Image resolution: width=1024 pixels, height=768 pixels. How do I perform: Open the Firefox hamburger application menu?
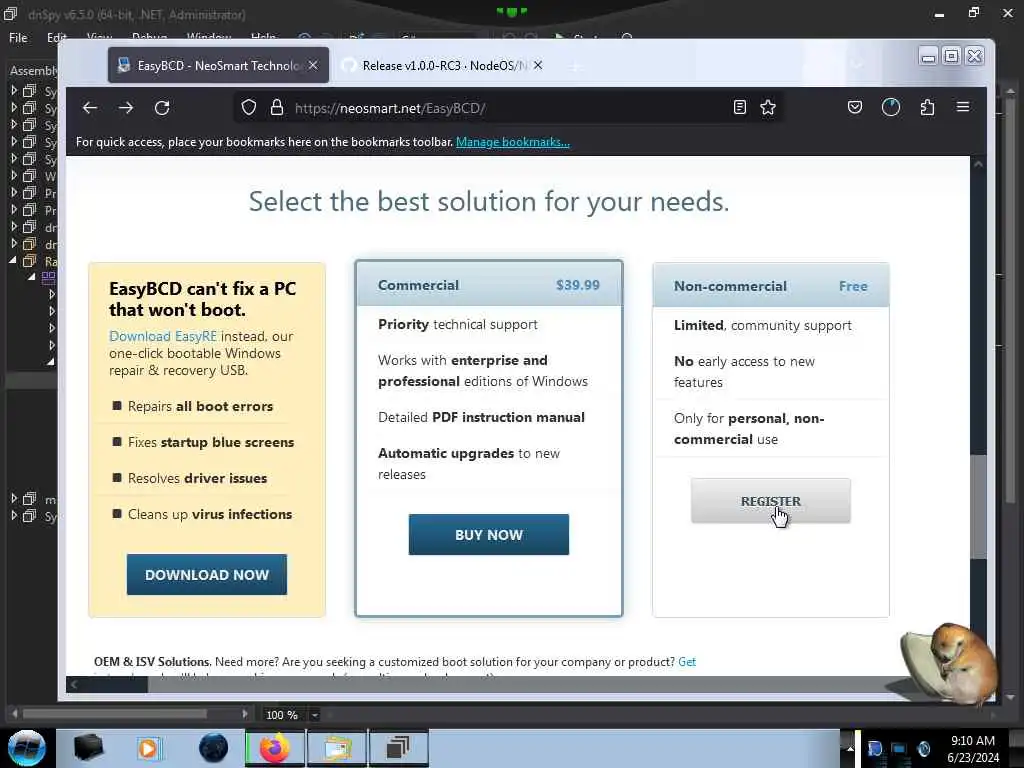coord(963,106)
